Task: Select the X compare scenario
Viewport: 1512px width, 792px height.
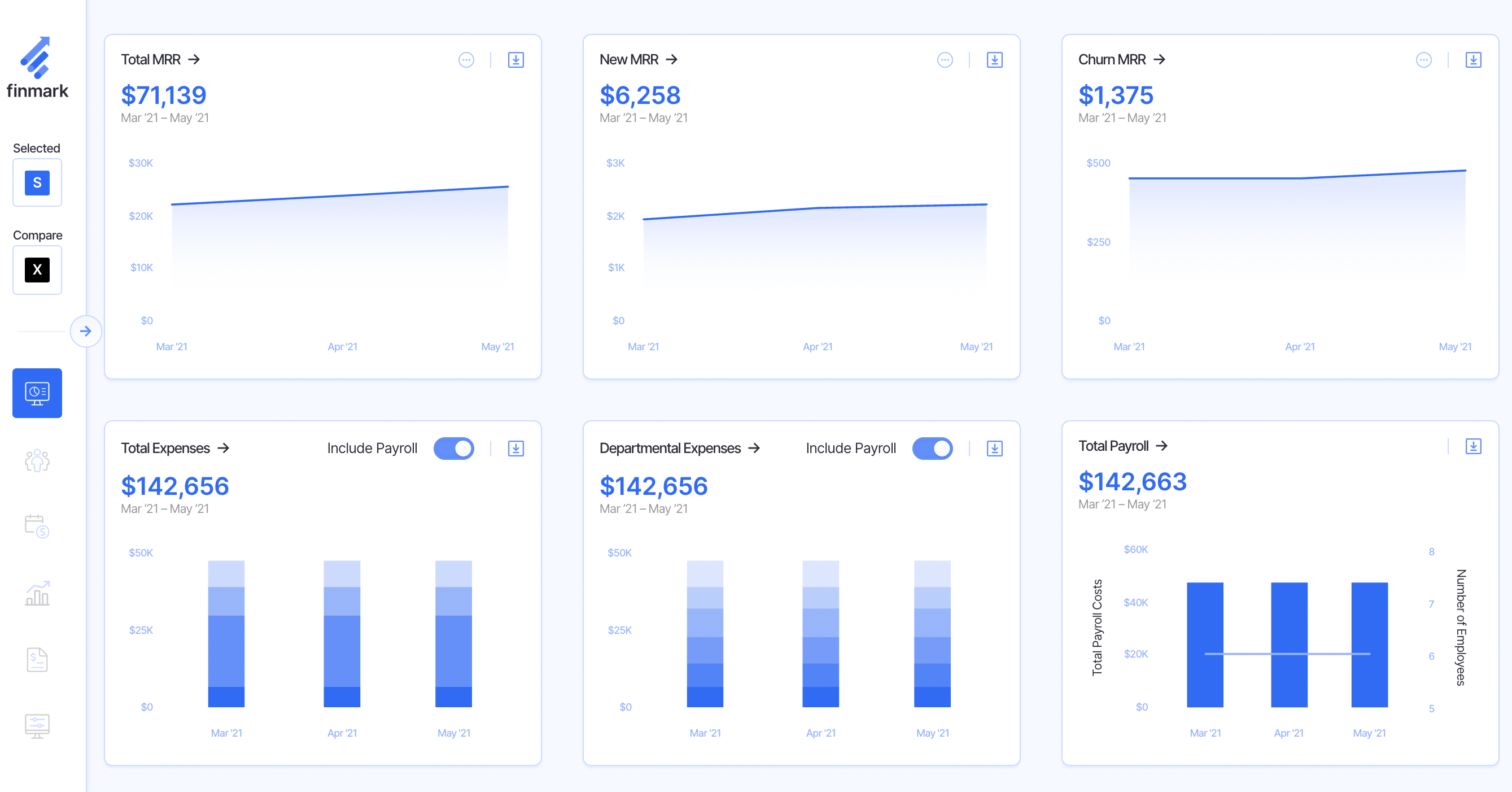Action: (37, 270)
